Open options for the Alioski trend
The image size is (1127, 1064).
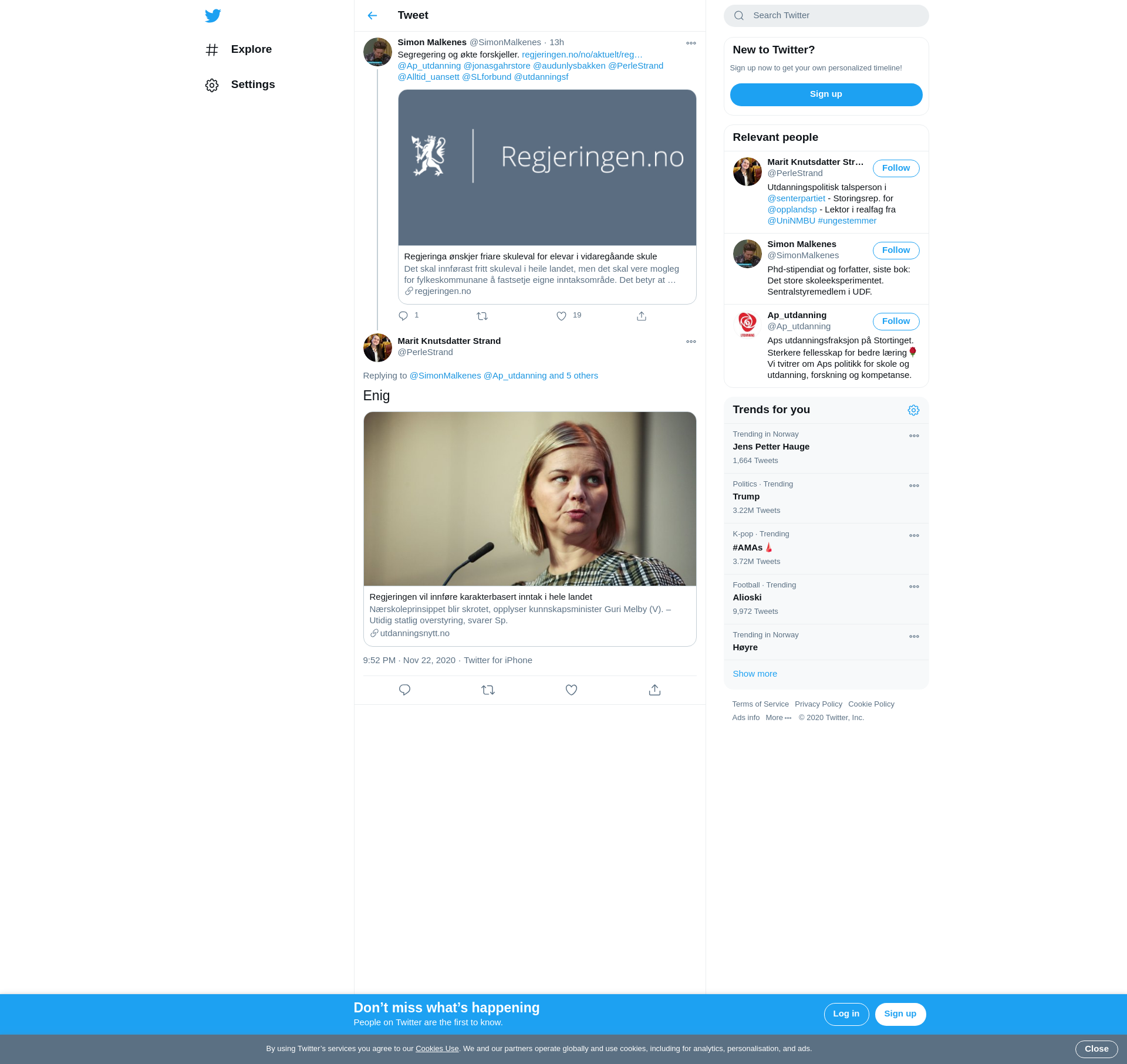(914, 586)
